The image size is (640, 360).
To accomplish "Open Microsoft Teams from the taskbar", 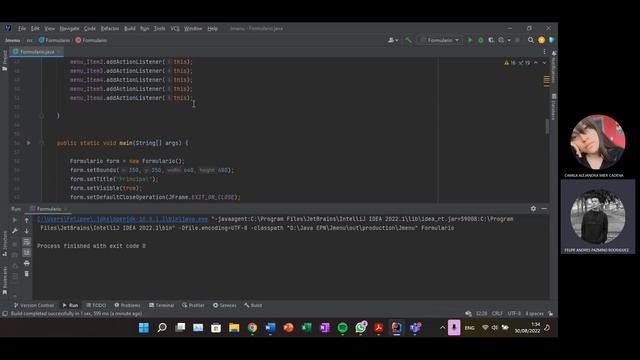I will tap(415, 328).
